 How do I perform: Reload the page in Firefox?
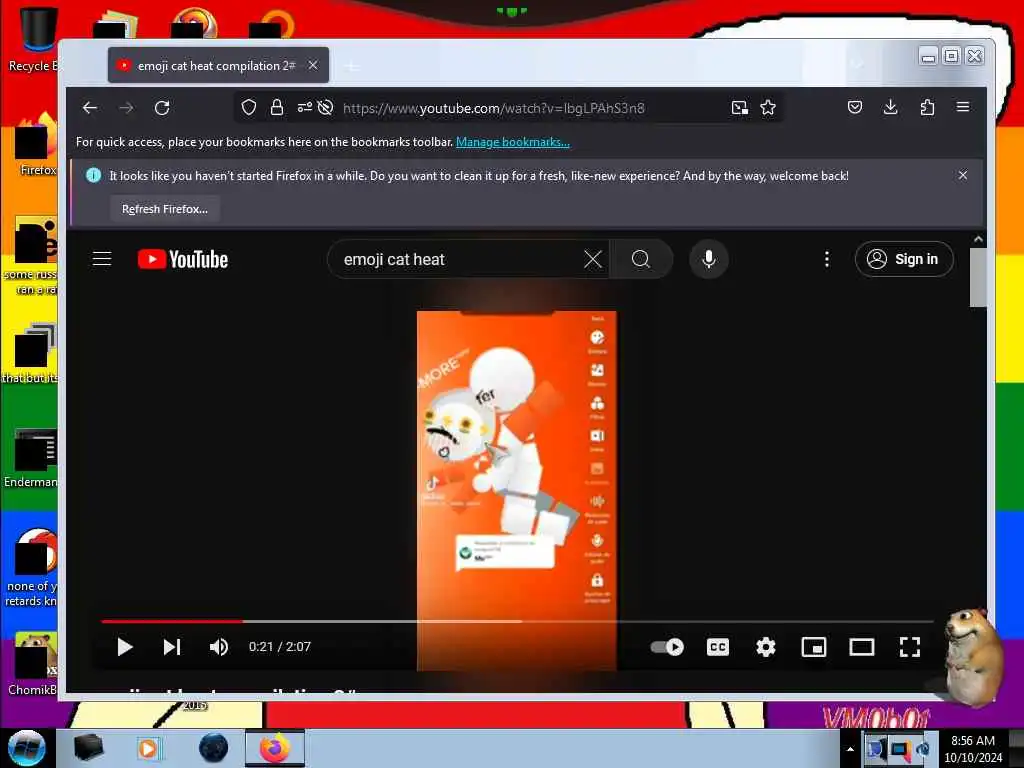162,108
